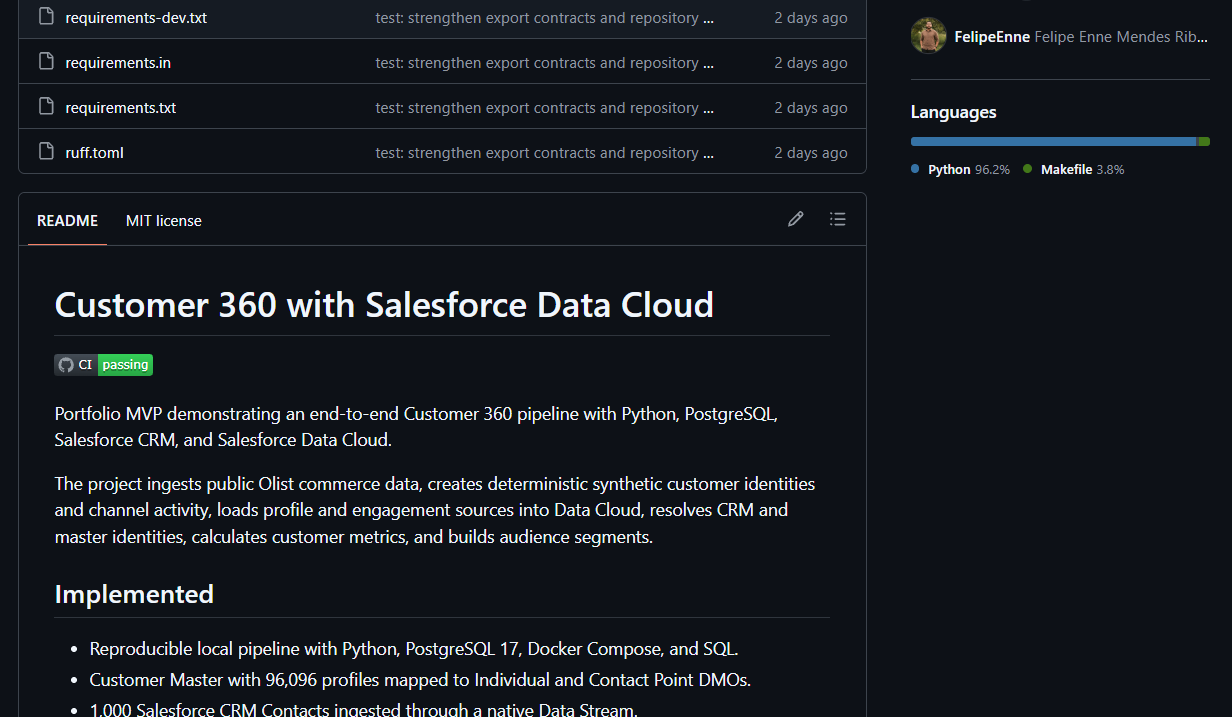This screenshot has height=717, width=1232.
Task: Open commit message for requirements.txt row
Action: click(545, 107)
